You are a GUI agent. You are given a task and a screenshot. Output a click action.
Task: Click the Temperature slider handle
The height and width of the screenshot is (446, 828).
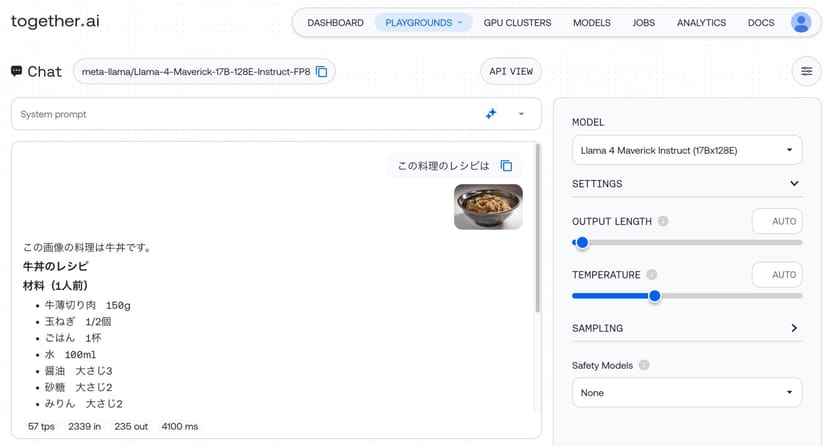click(x=655, y=295)
